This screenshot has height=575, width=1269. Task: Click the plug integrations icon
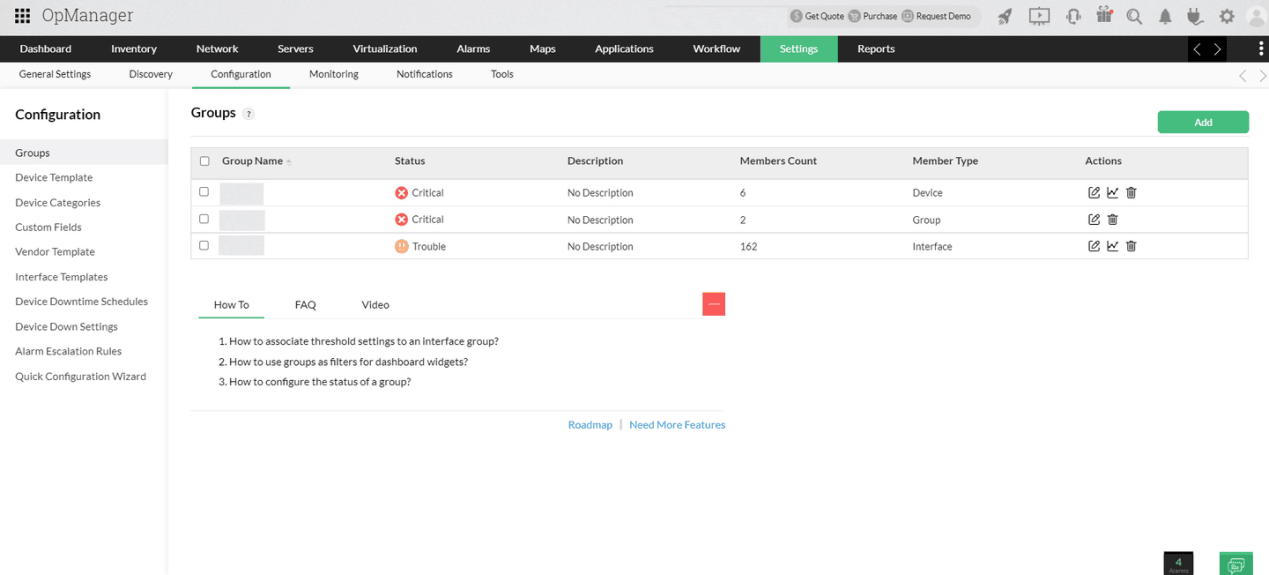coord(1194,16)
